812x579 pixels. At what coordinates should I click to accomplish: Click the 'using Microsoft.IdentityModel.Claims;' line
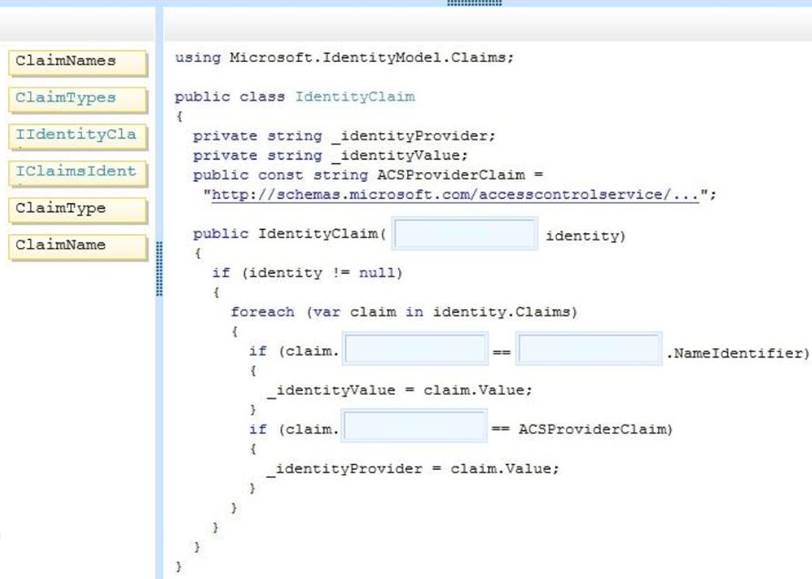click(x=344, y=57)
